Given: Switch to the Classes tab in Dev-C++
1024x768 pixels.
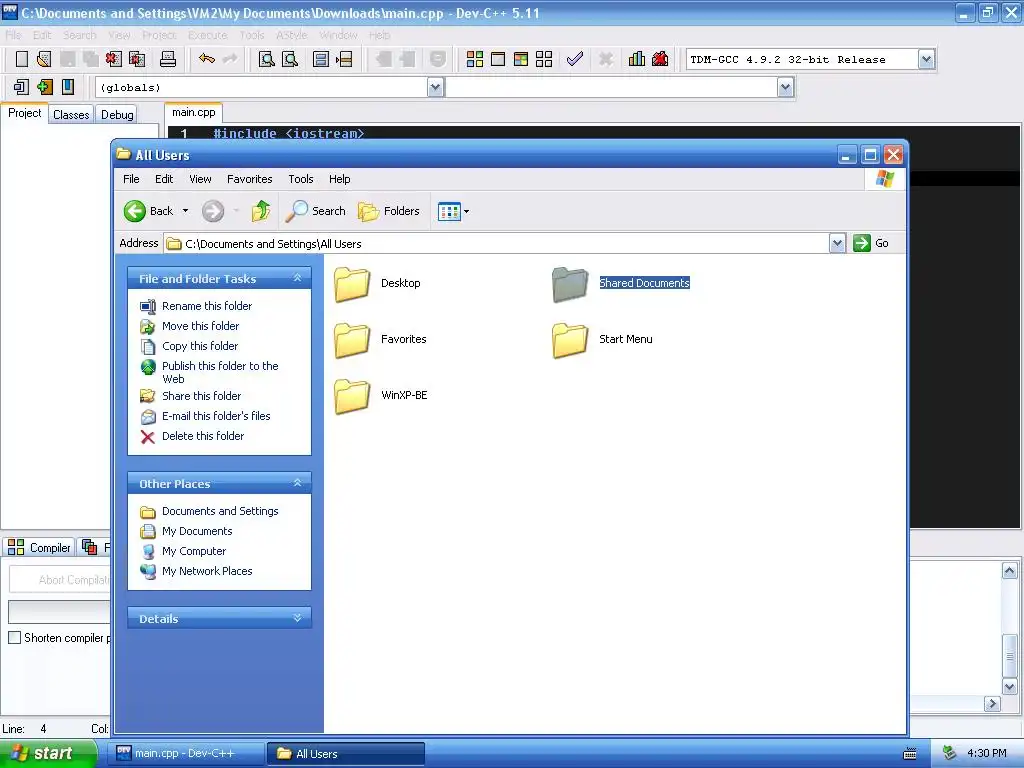Looking at the screenshot, I should tap(71, 114).
